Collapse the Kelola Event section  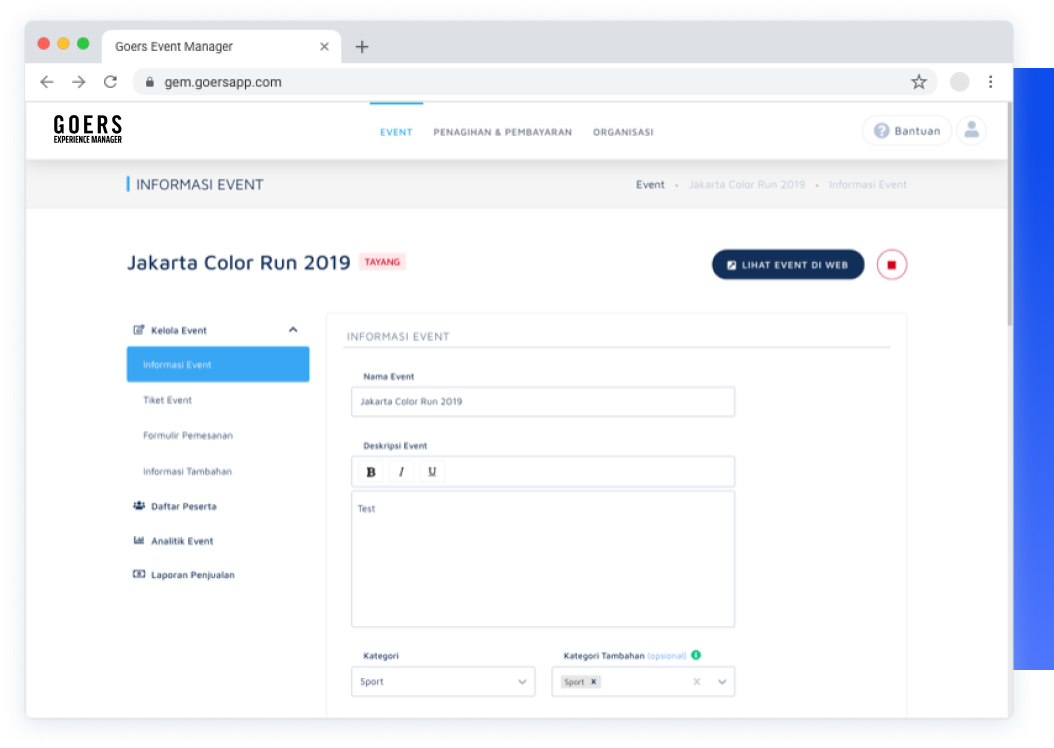[x=293, y=330]
